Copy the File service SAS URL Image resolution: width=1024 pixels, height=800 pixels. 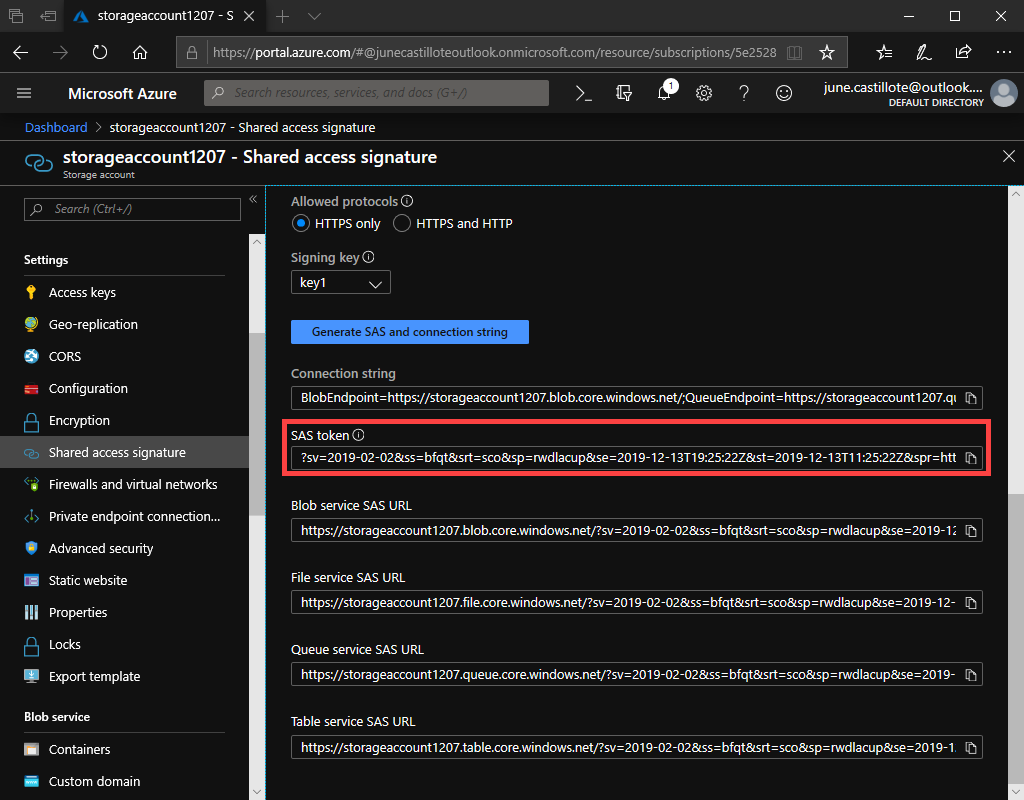pyautogui.click(x=971, y=603)
